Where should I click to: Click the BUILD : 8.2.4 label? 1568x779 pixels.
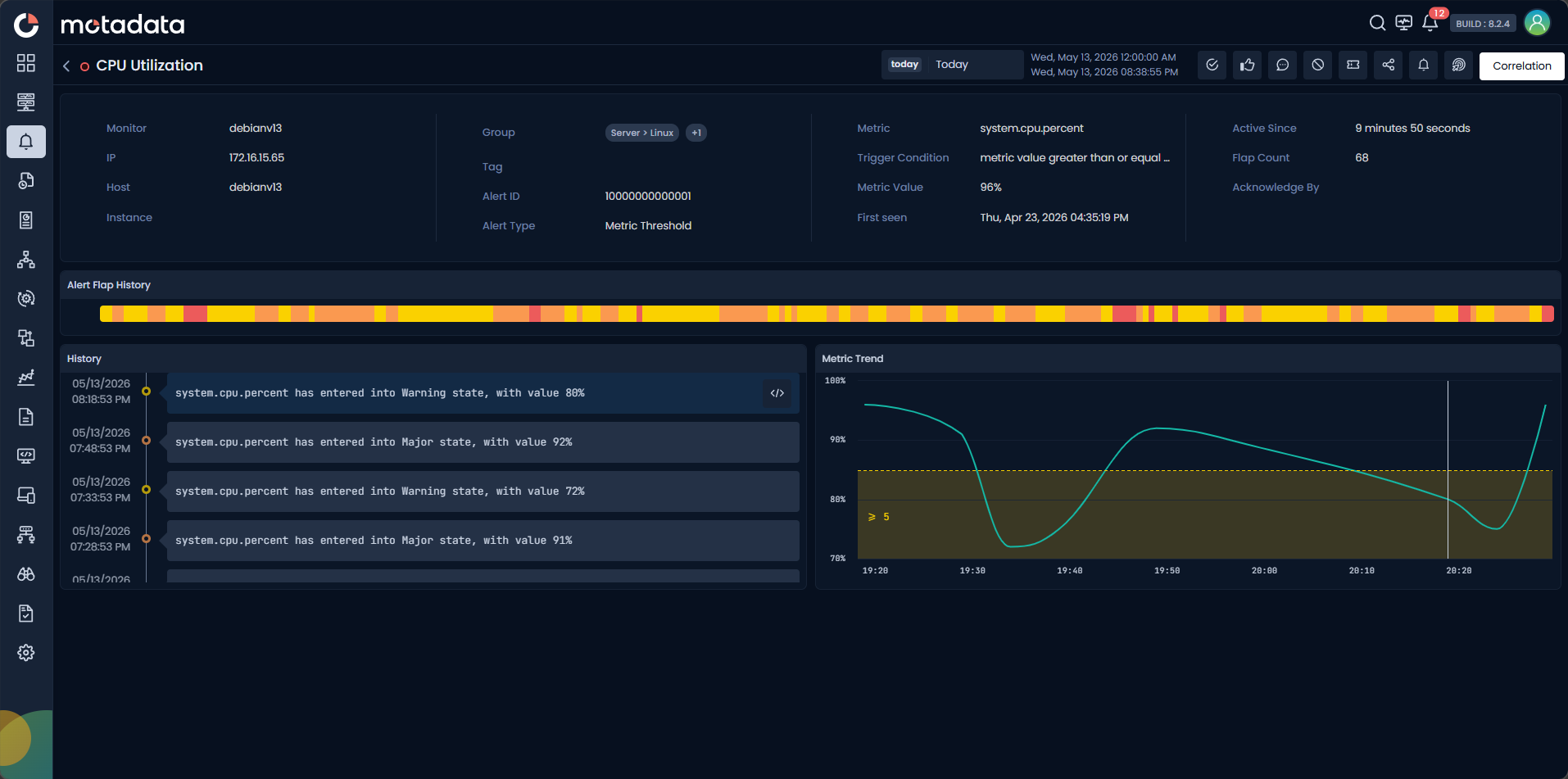tap(1482, 24)
